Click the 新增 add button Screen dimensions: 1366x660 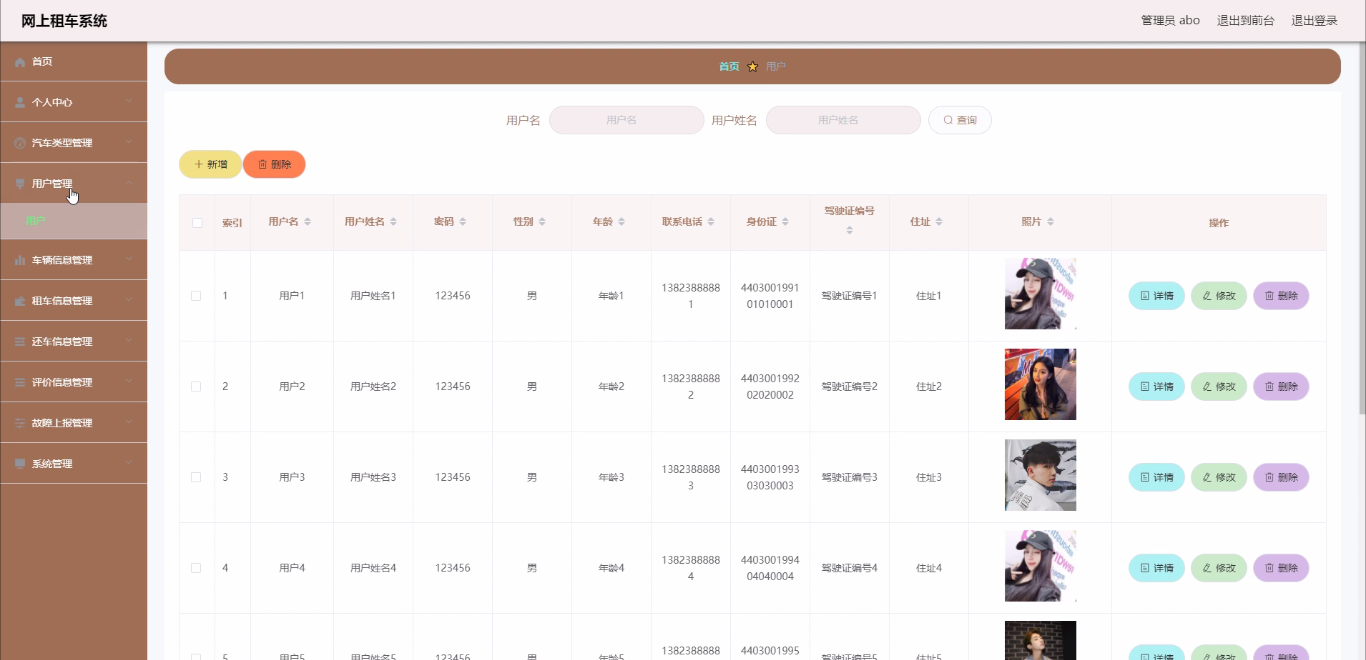[x=210, y=164]
